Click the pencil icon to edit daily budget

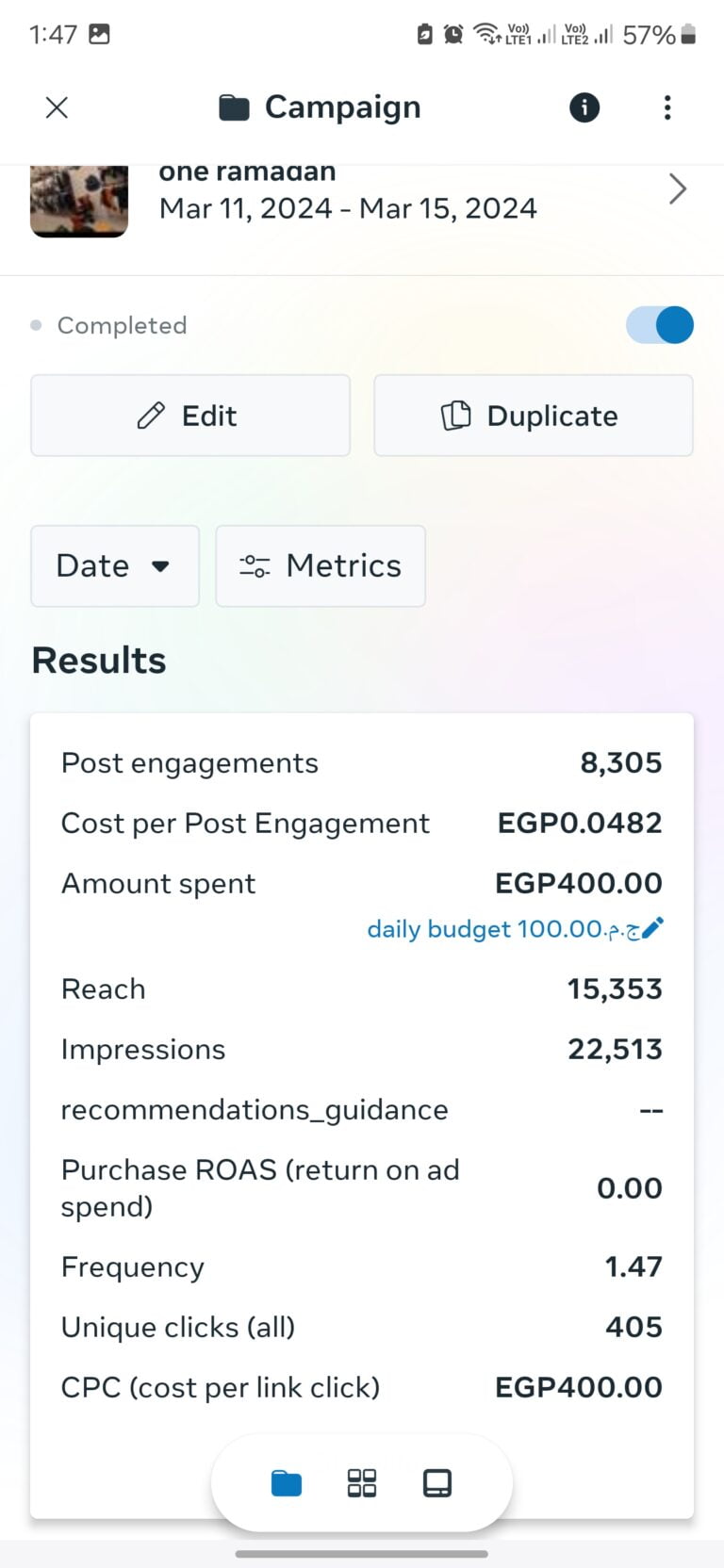651,928
